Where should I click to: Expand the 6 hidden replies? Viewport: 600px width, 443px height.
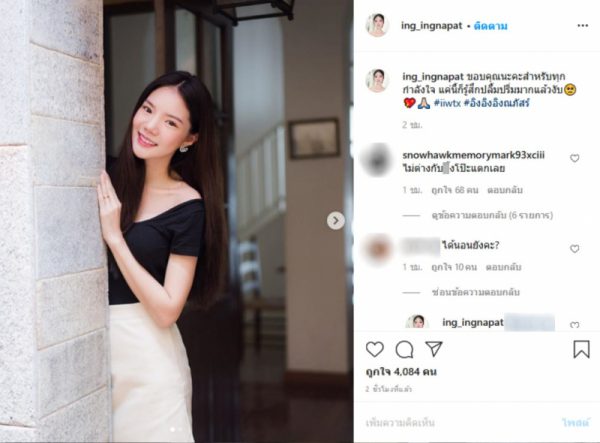pos(492,215)
